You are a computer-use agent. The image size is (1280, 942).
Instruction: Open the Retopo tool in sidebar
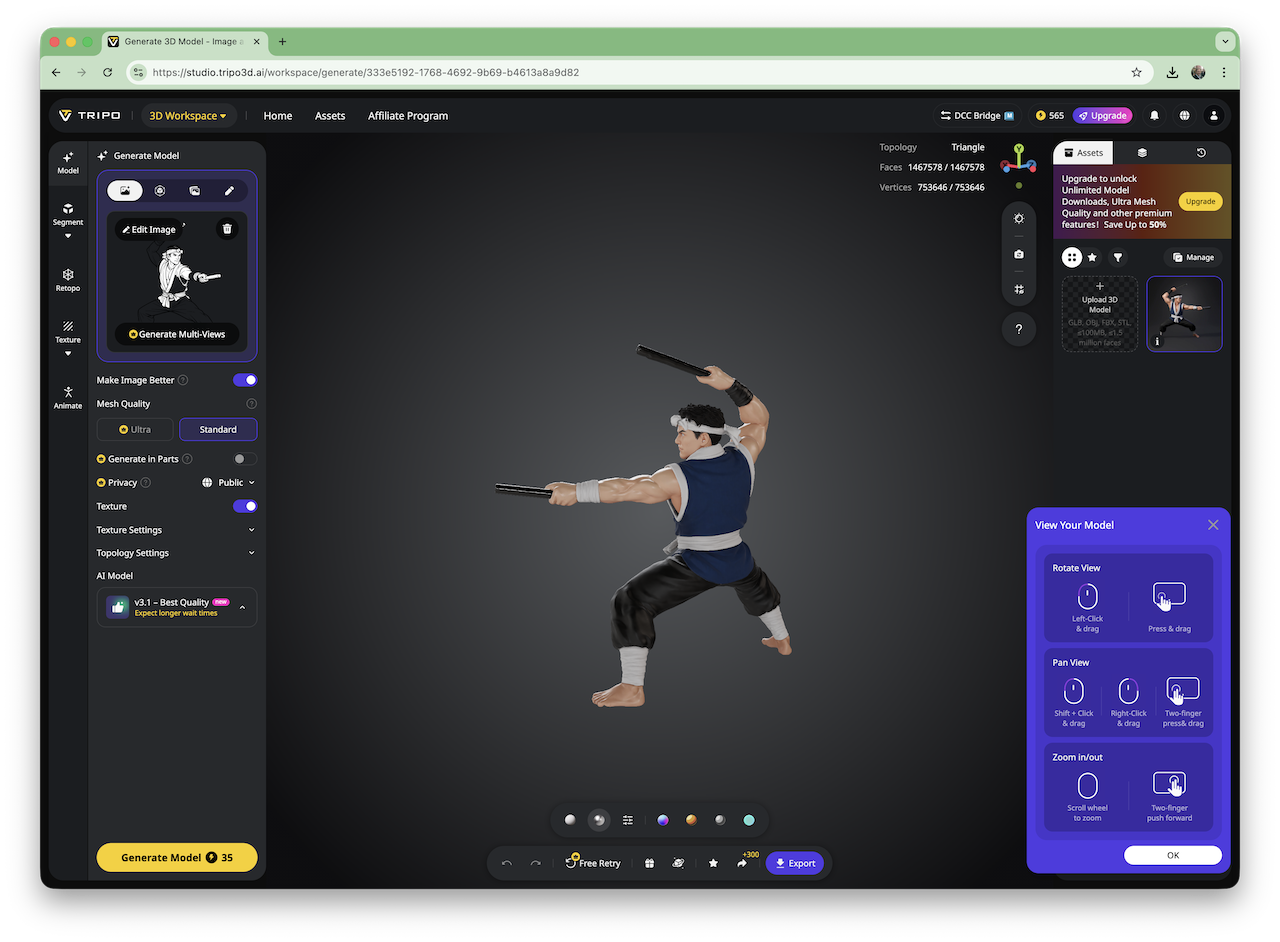pyautogui.click(x=68, y=279)
